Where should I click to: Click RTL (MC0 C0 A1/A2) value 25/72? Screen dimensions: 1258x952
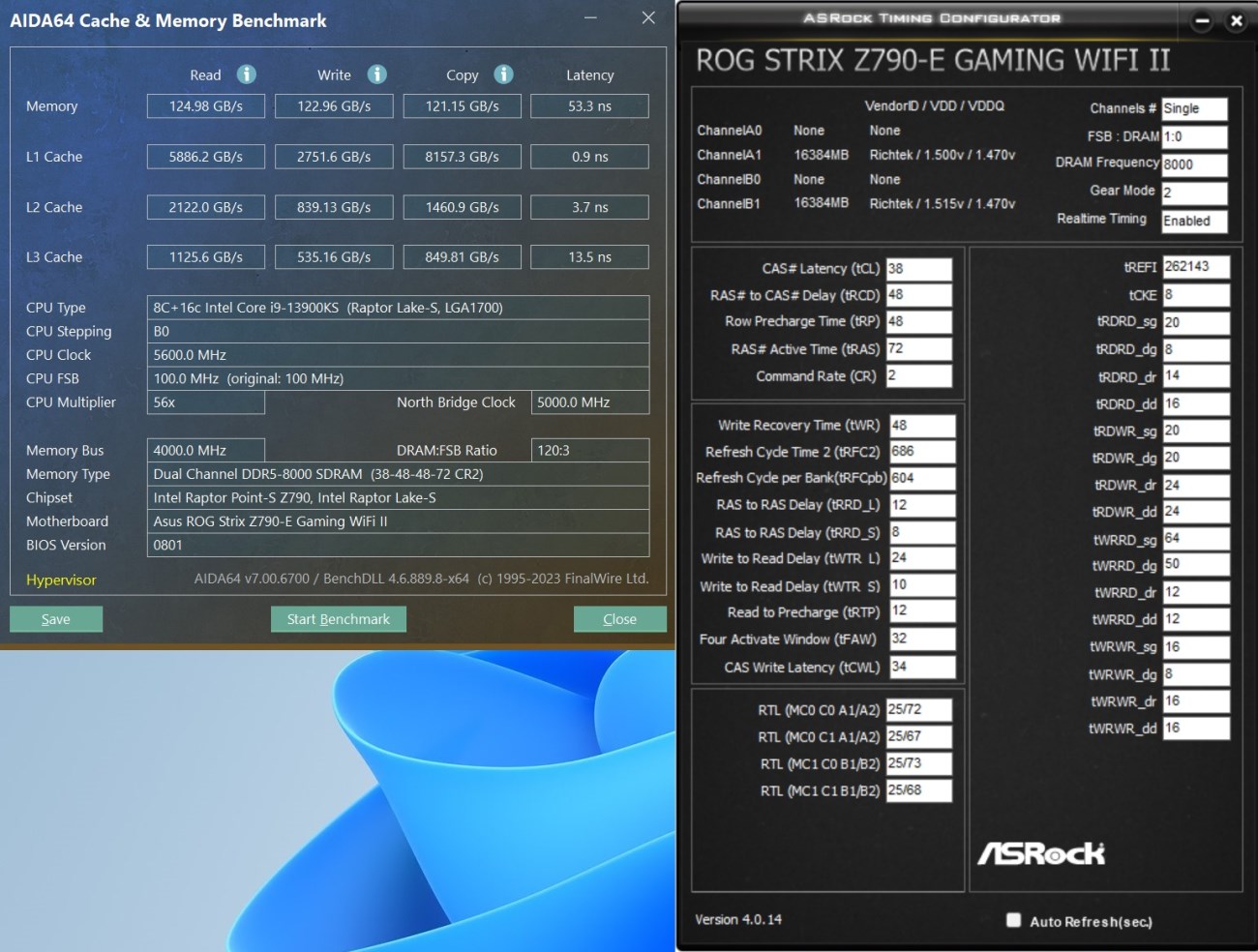coord(918,709)
